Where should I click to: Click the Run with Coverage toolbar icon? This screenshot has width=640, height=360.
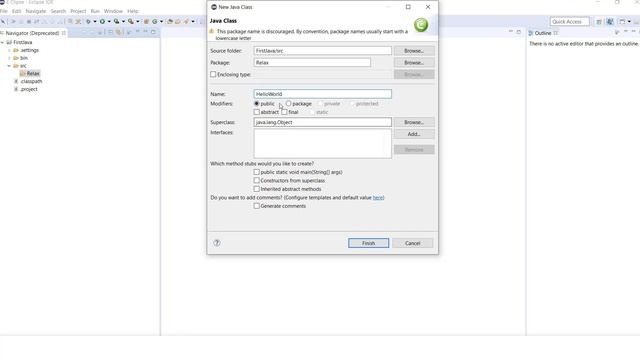click(x=116, y=21)
